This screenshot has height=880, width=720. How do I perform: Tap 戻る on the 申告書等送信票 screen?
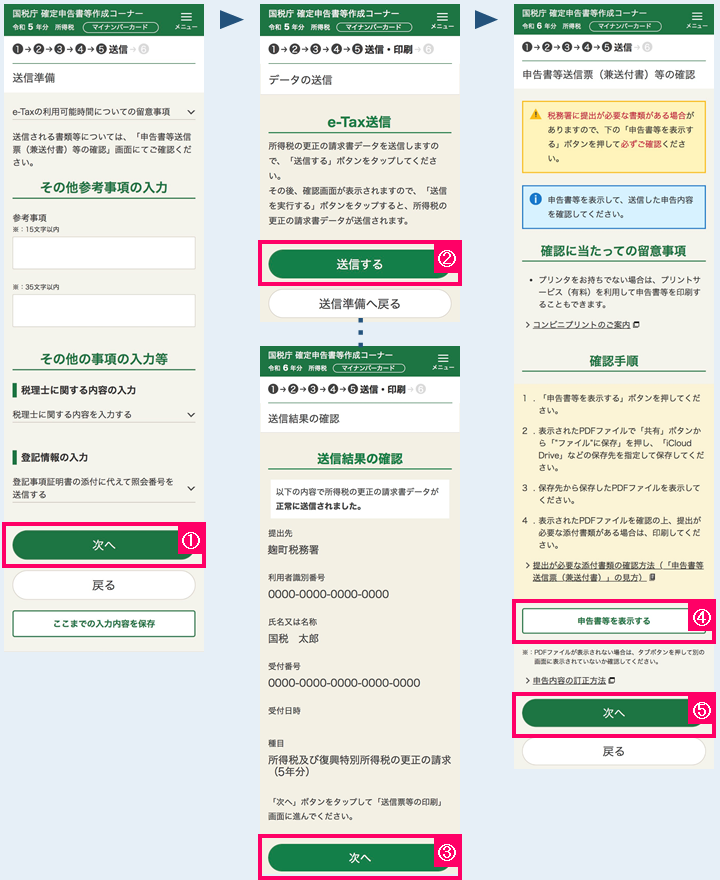click(613, 751)
